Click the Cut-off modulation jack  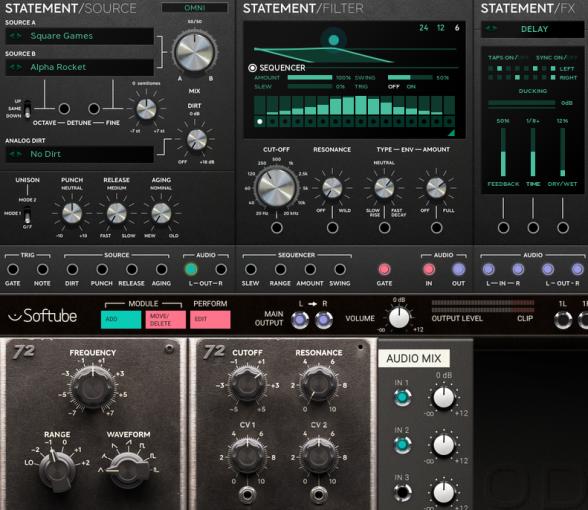277,228
